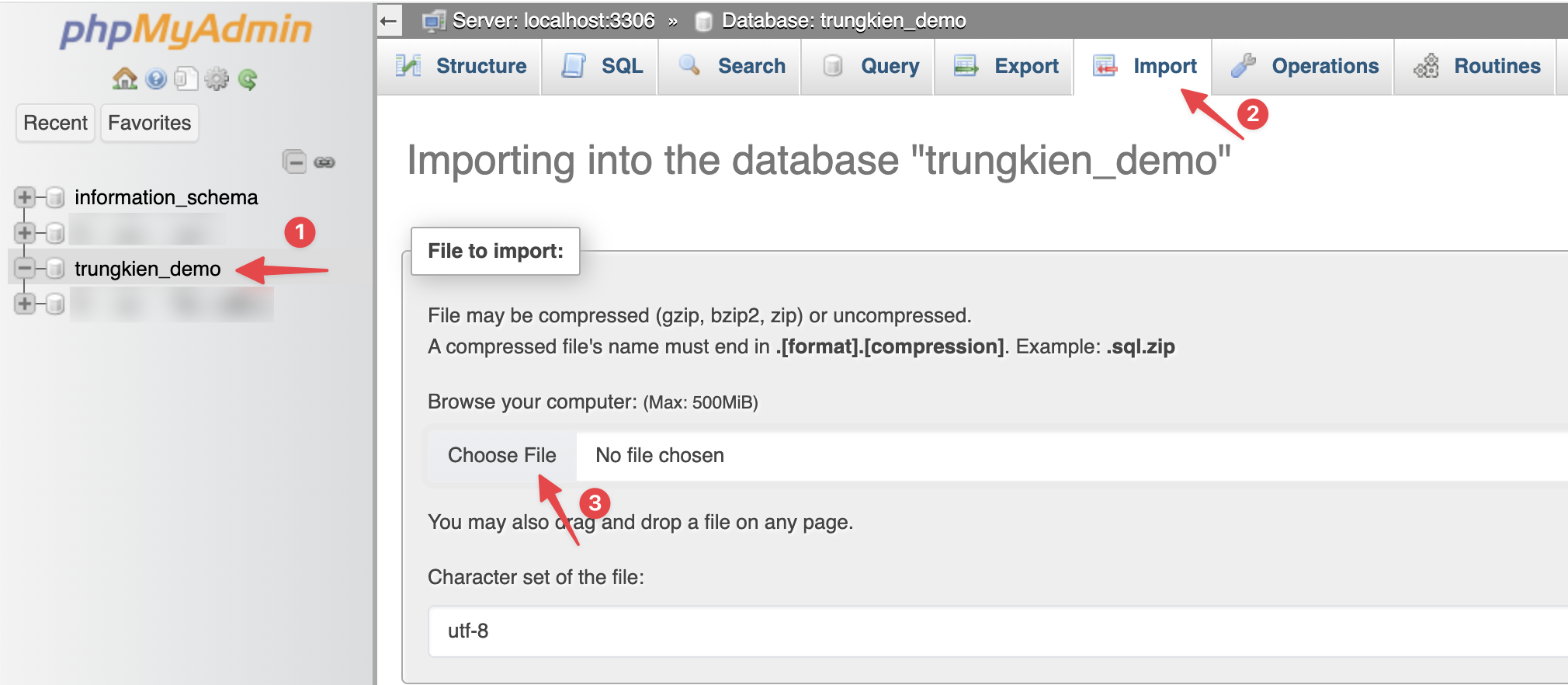Image resolution: width=1568 pixels, height=685 pixels.
Task: Open the settings gear icon in sidebar
Action: [217, 78]
